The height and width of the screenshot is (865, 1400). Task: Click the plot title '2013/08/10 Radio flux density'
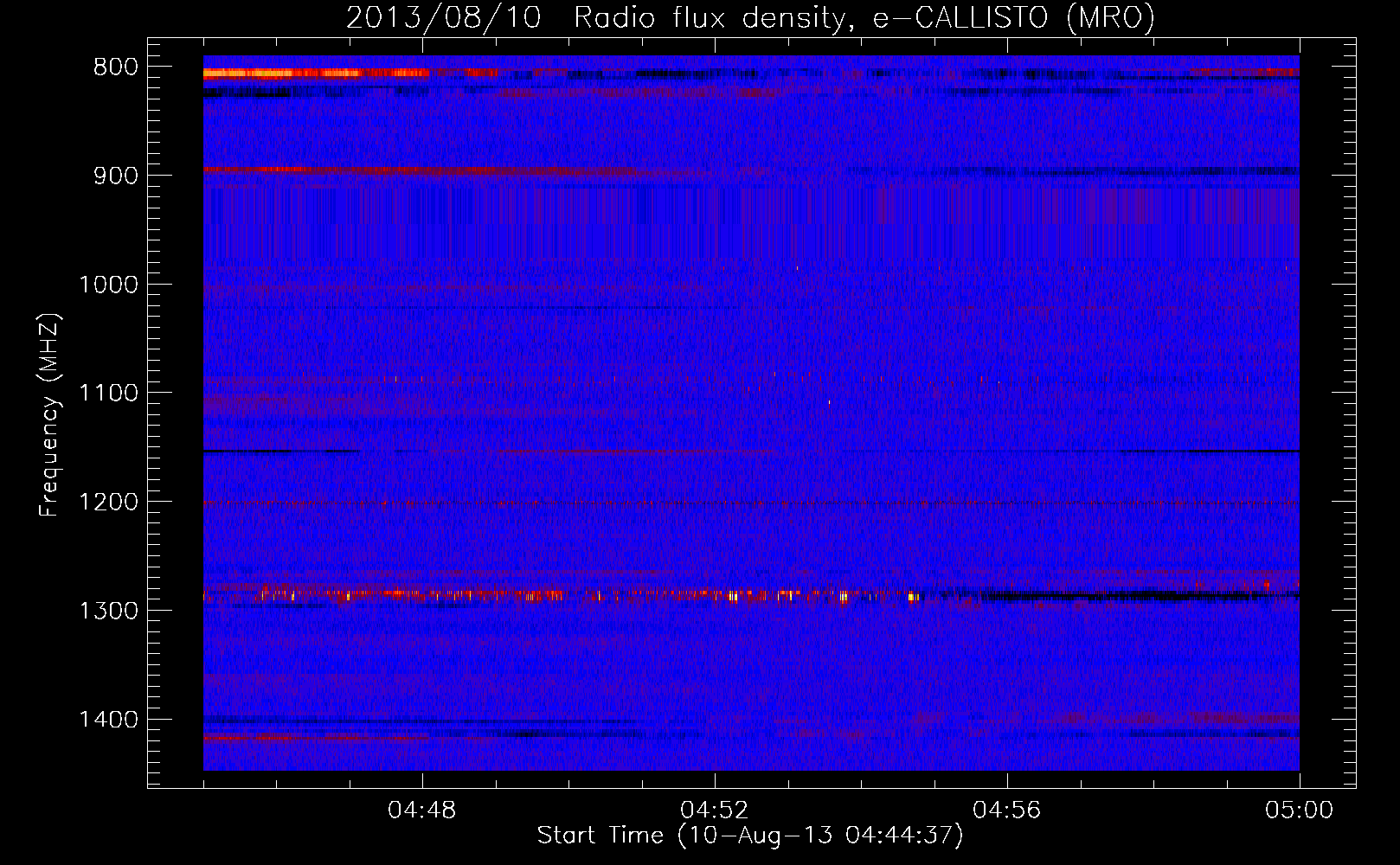[x=595, y=17]
